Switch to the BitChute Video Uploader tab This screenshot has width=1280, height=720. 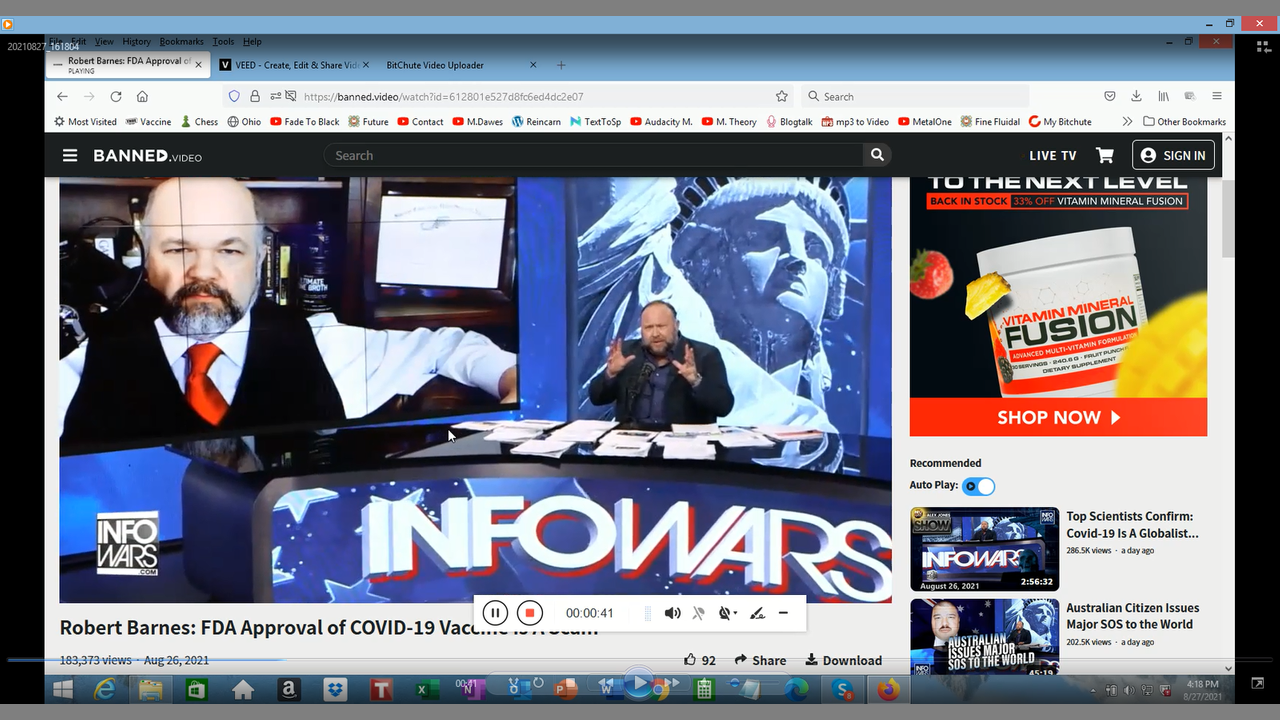coord(435,65)
